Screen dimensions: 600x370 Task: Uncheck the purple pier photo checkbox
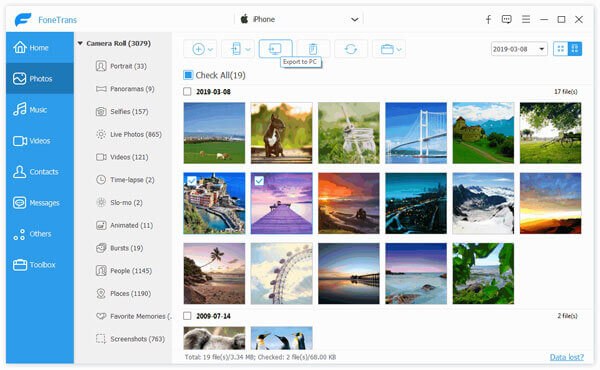click(x=259, y=181)
